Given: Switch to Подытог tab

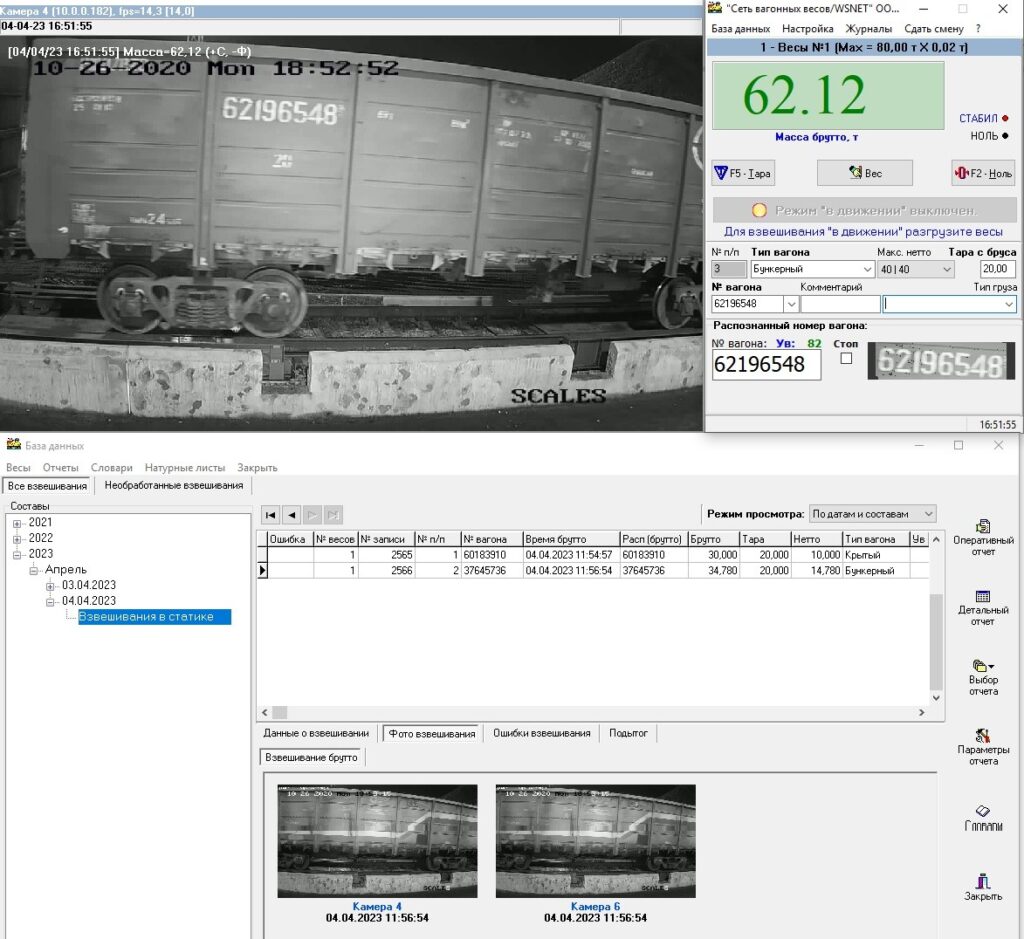Looking at the screenshot, I should point(628,733).
